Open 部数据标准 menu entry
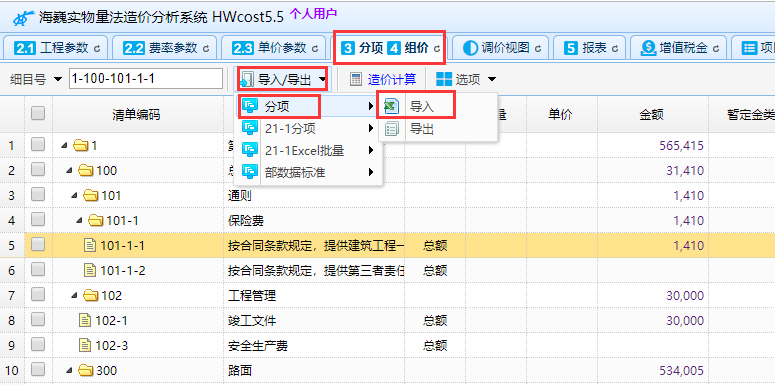This screenshot has width=775, height=385. 307,172
